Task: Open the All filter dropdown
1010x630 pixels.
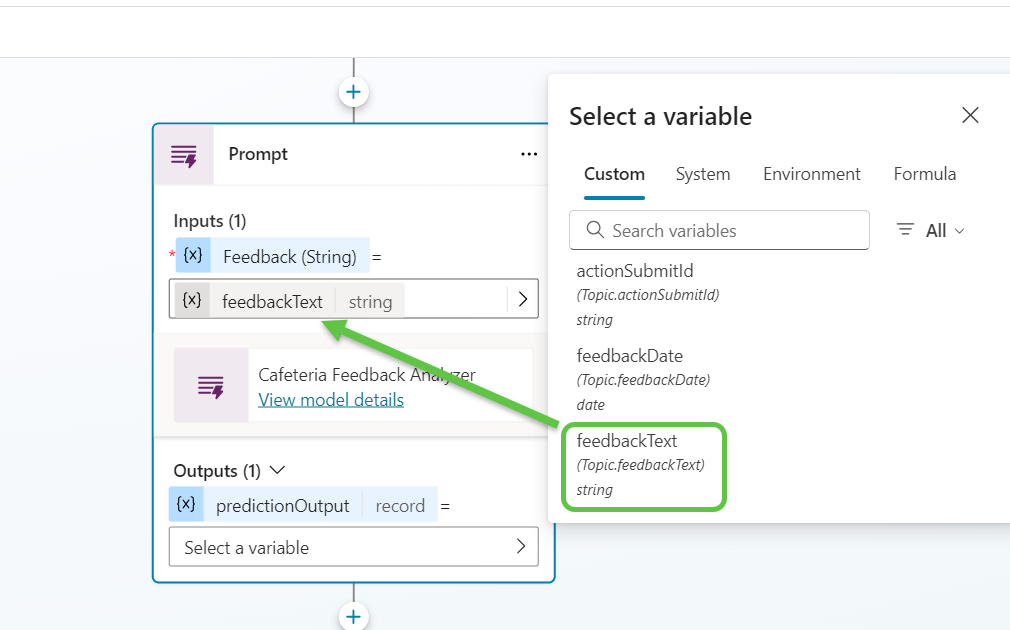Action: coord(931,230)
